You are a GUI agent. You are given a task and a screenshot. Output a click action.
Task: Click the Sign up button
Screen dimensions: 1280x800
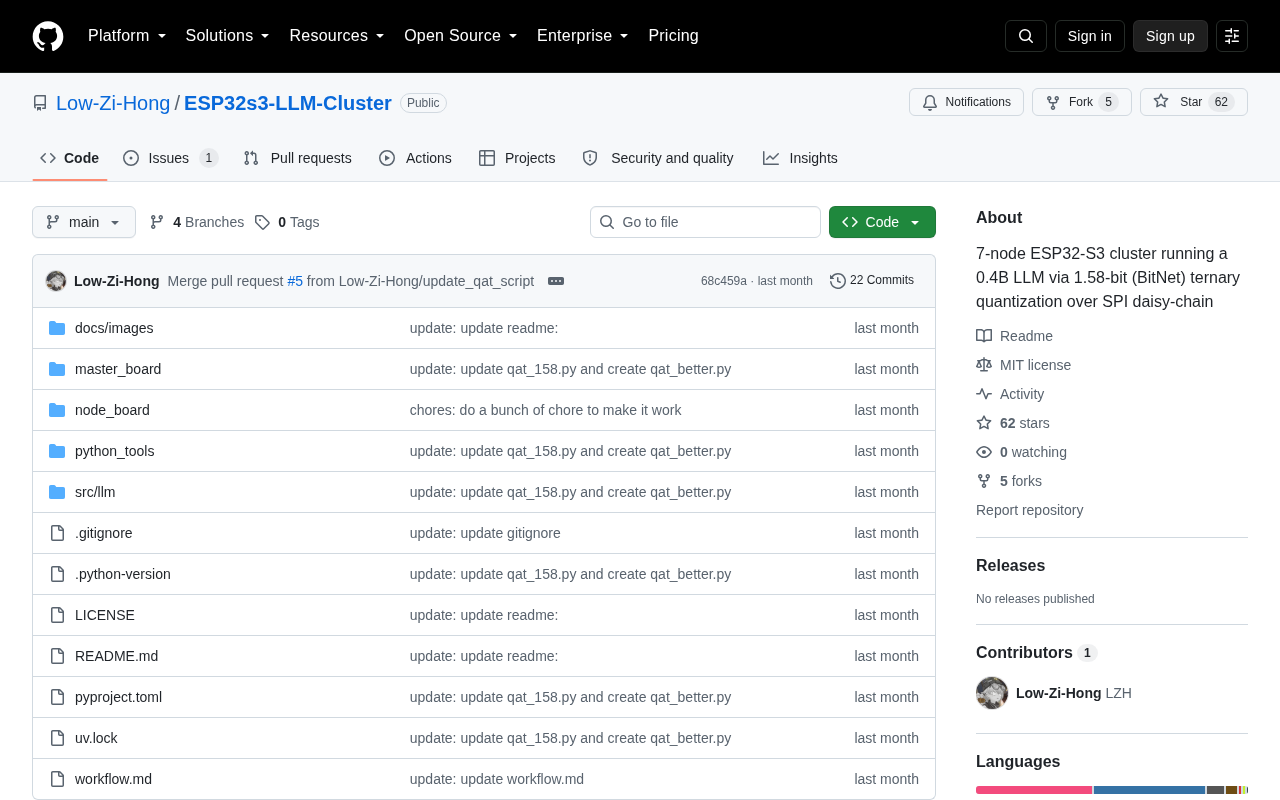1170,36
